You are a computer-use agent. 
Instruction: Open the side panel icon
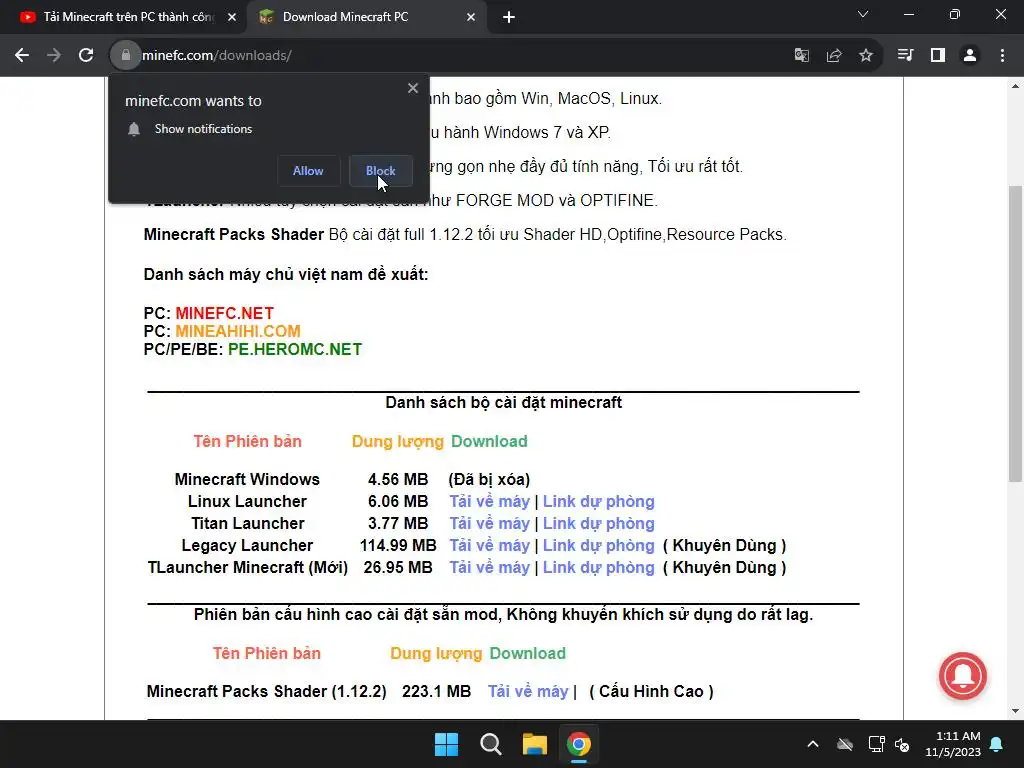point(938,56)
